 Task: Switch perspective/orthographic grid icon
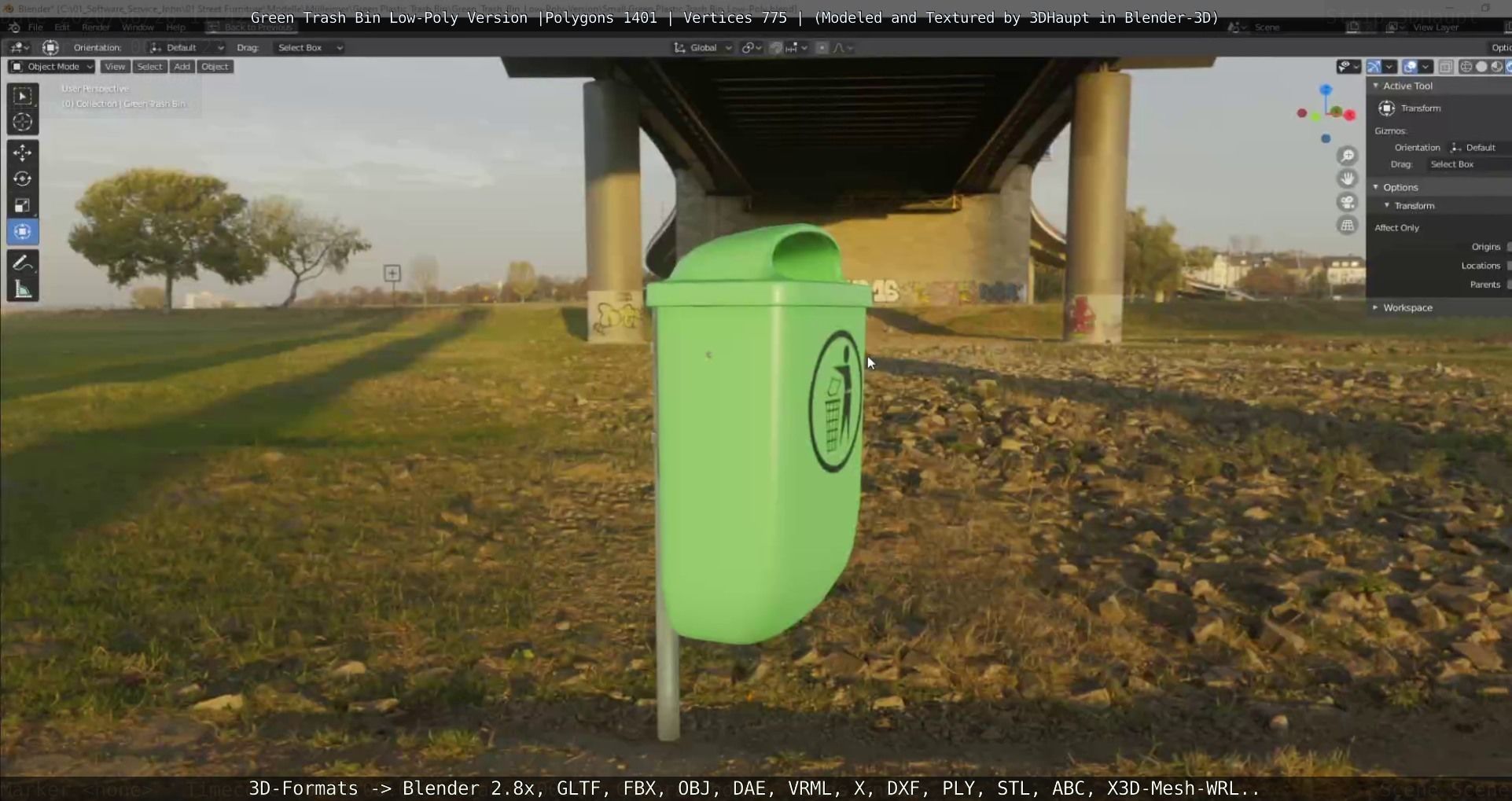1348,226
